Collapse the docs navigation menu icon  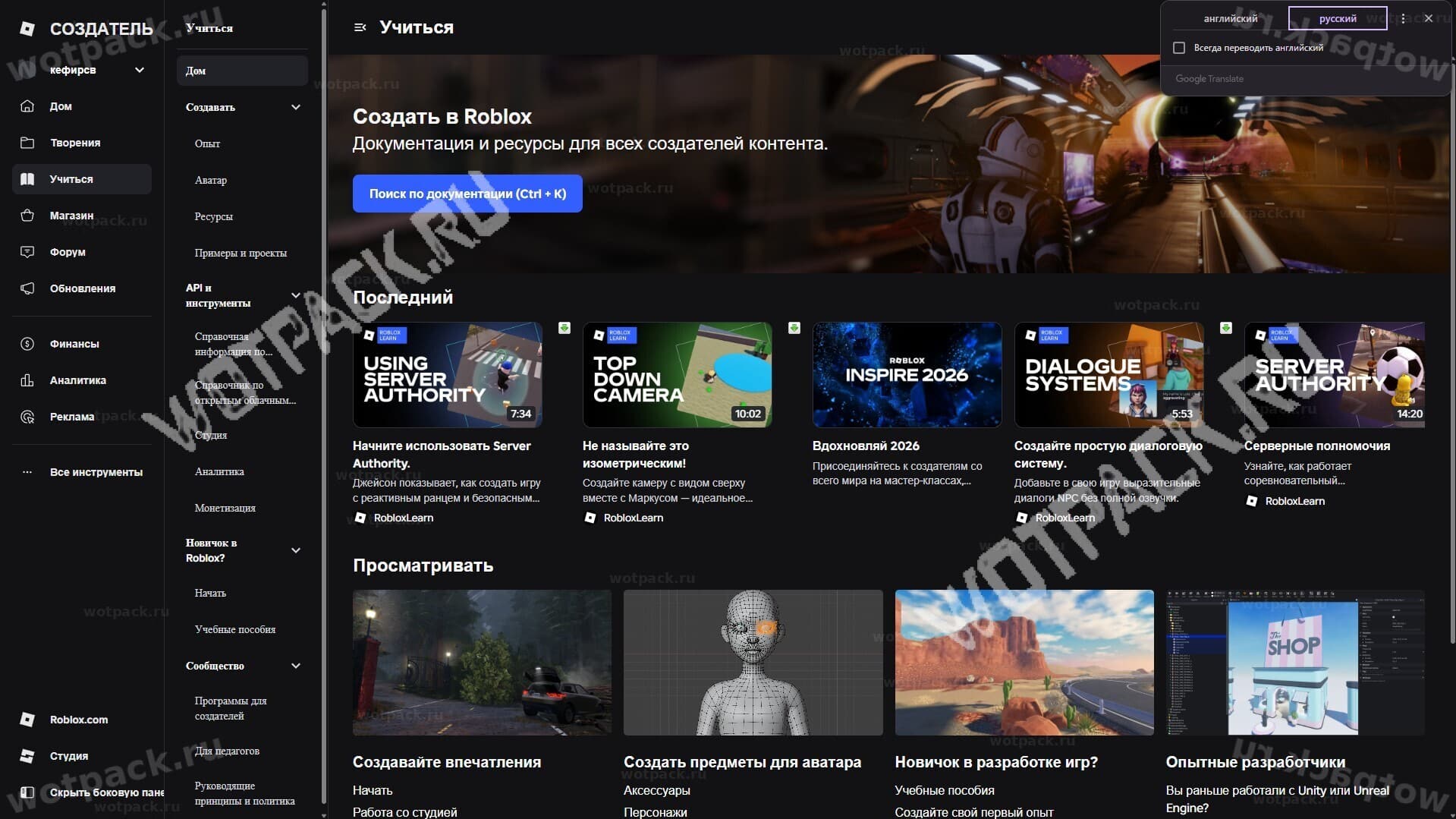pos(360,27)
